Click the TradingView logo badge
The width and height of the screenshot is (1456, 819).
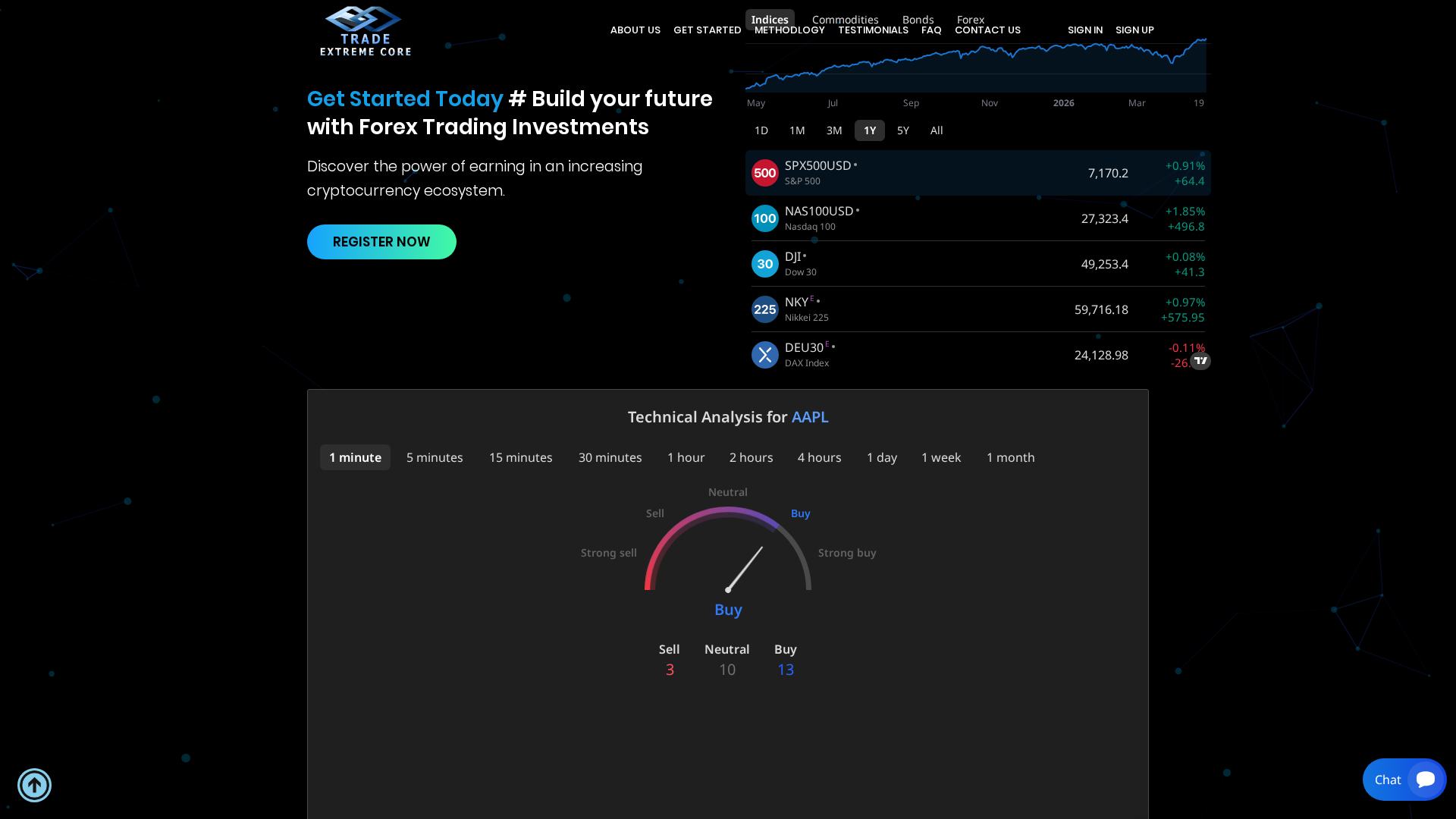coord(1200,361)
